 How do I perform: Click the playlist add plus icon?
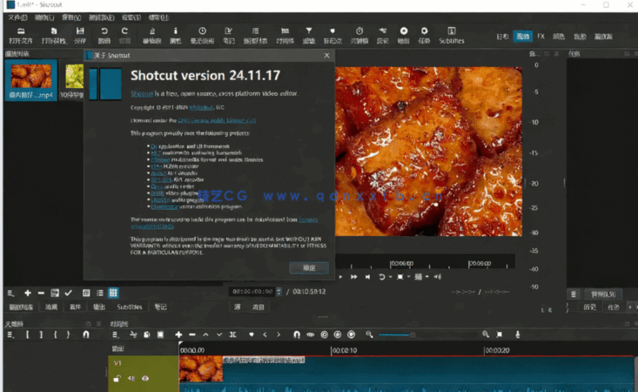click(28, 293)
